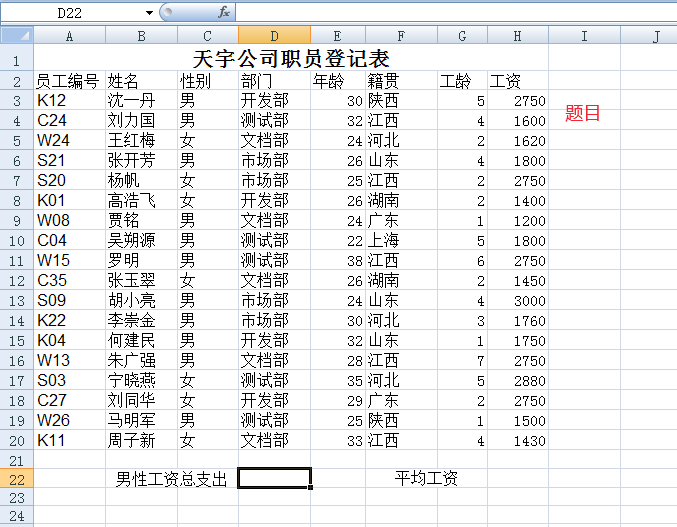Click the 员工编号 header cell
677x527 pixels.
click(x=70, y=81)
